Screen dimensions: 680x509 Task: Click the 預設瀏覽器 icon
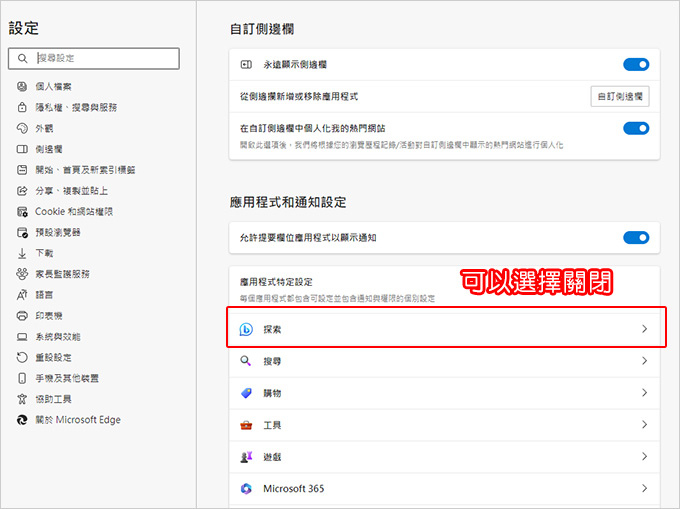coord(22,232)
